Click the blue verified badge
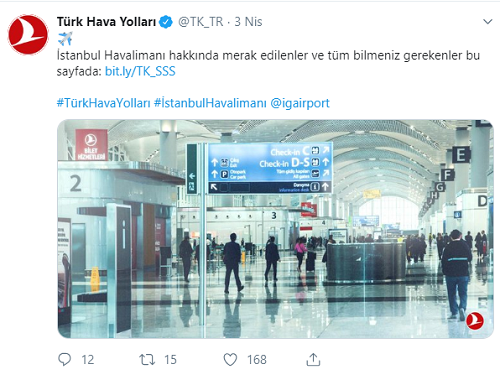This screenshot has width=500, height=380. pyautogui.click(x=166, y=22)
